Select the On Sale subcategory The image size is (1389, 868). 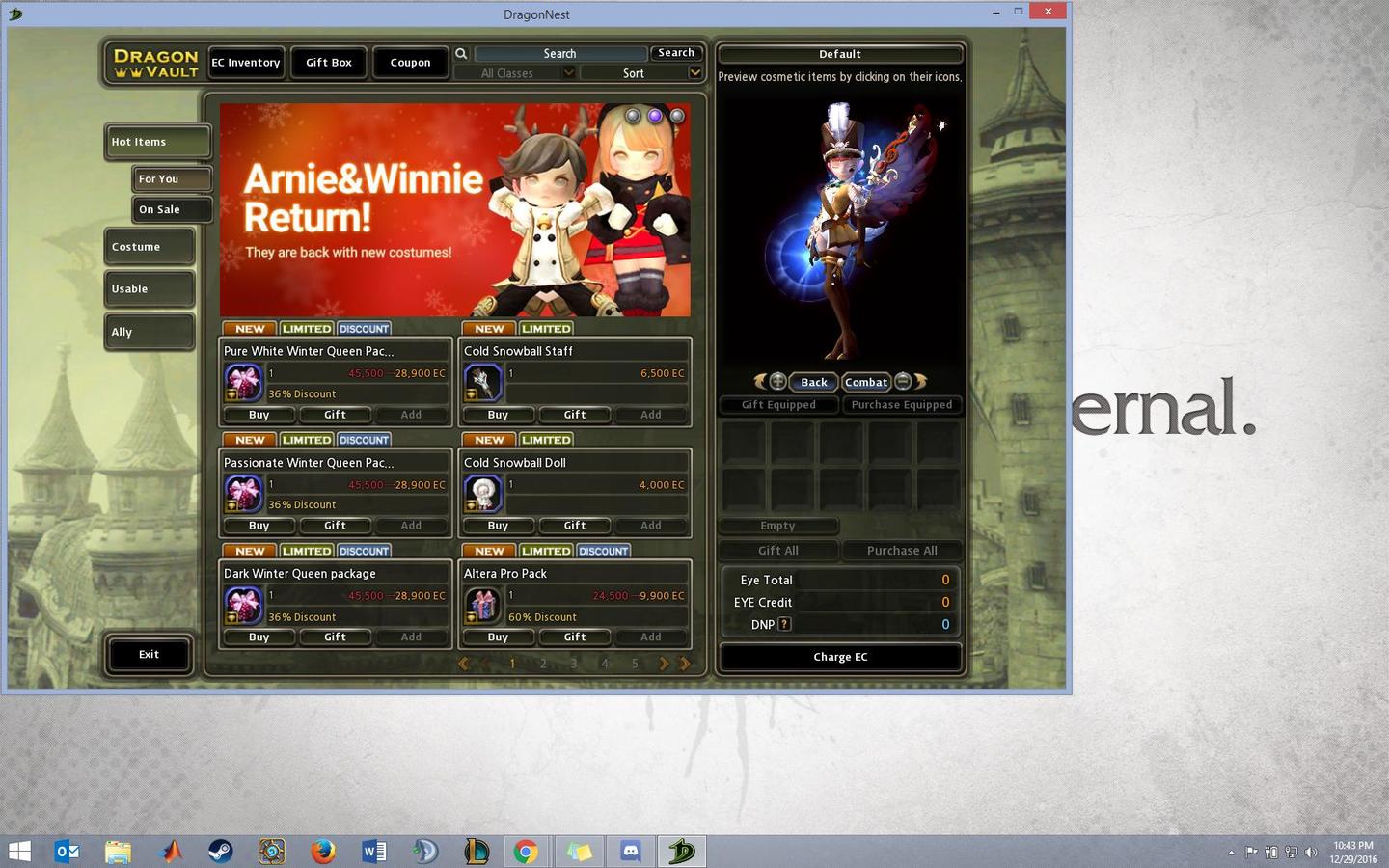point(172,209)
